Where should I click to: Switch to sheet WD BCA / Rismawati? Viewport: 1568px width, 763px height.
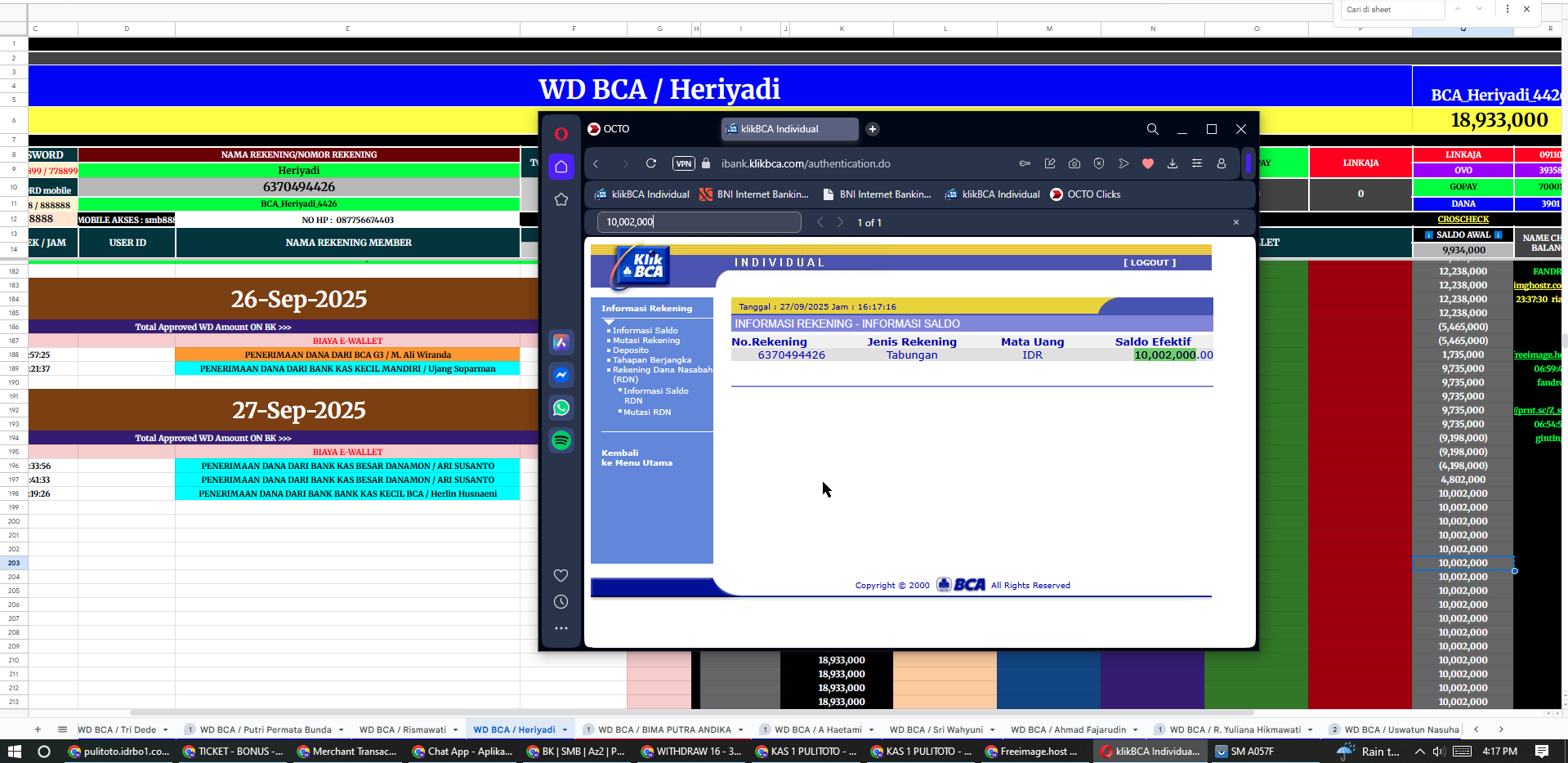[x=403, y=730]
